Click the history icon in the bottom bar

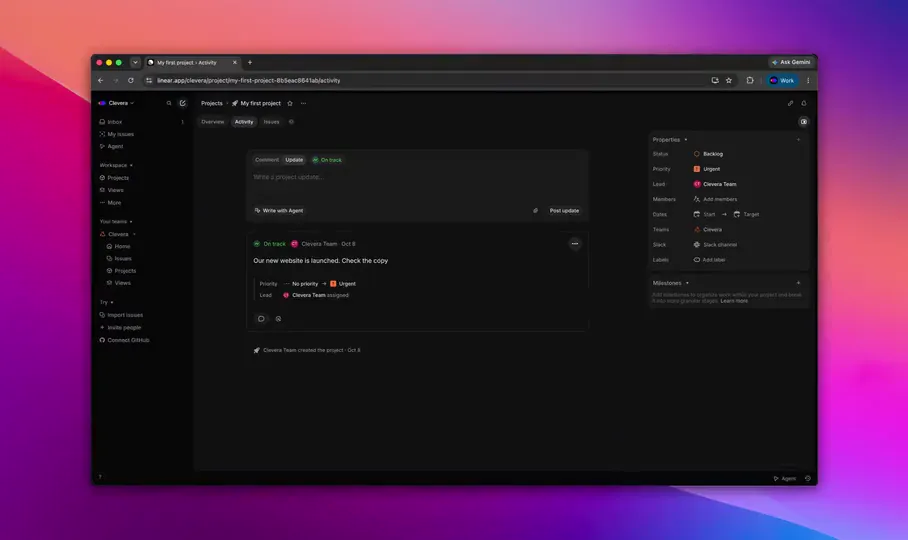pyautogui.click(x=808, y=479)
